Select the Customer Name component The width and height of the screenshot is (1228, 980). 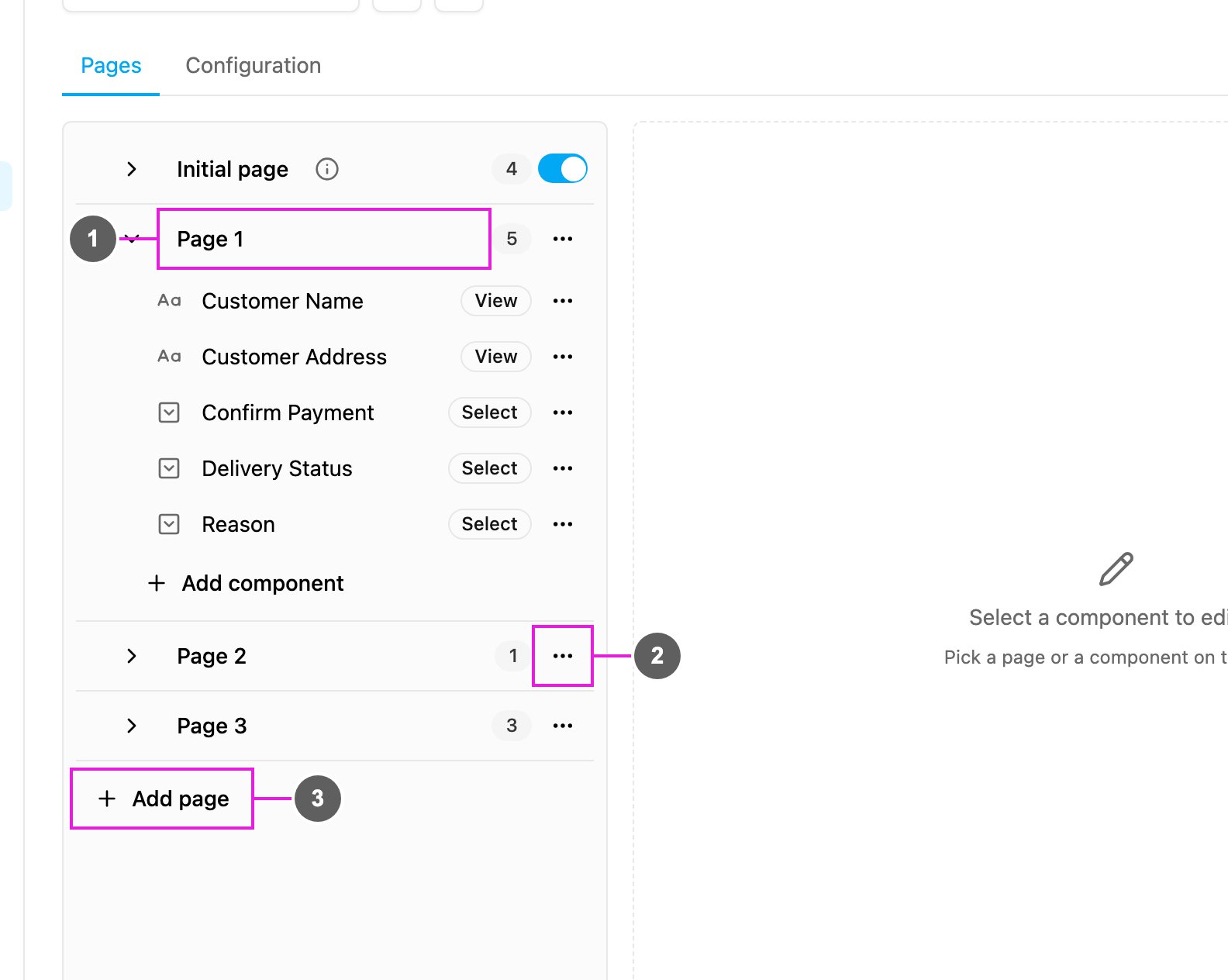tap(282, 301)
